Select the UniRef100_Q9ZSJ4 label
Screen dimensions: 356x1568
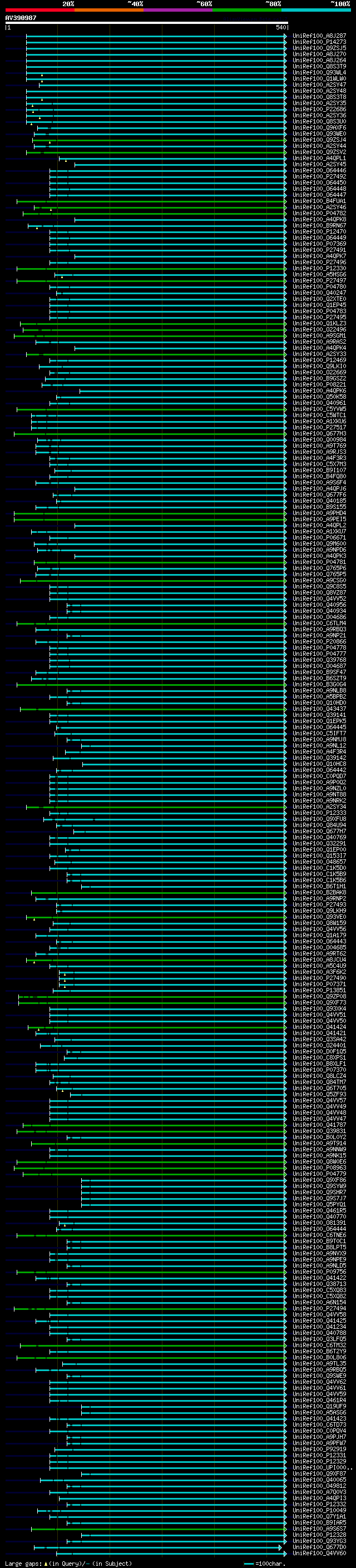(319, 140)
